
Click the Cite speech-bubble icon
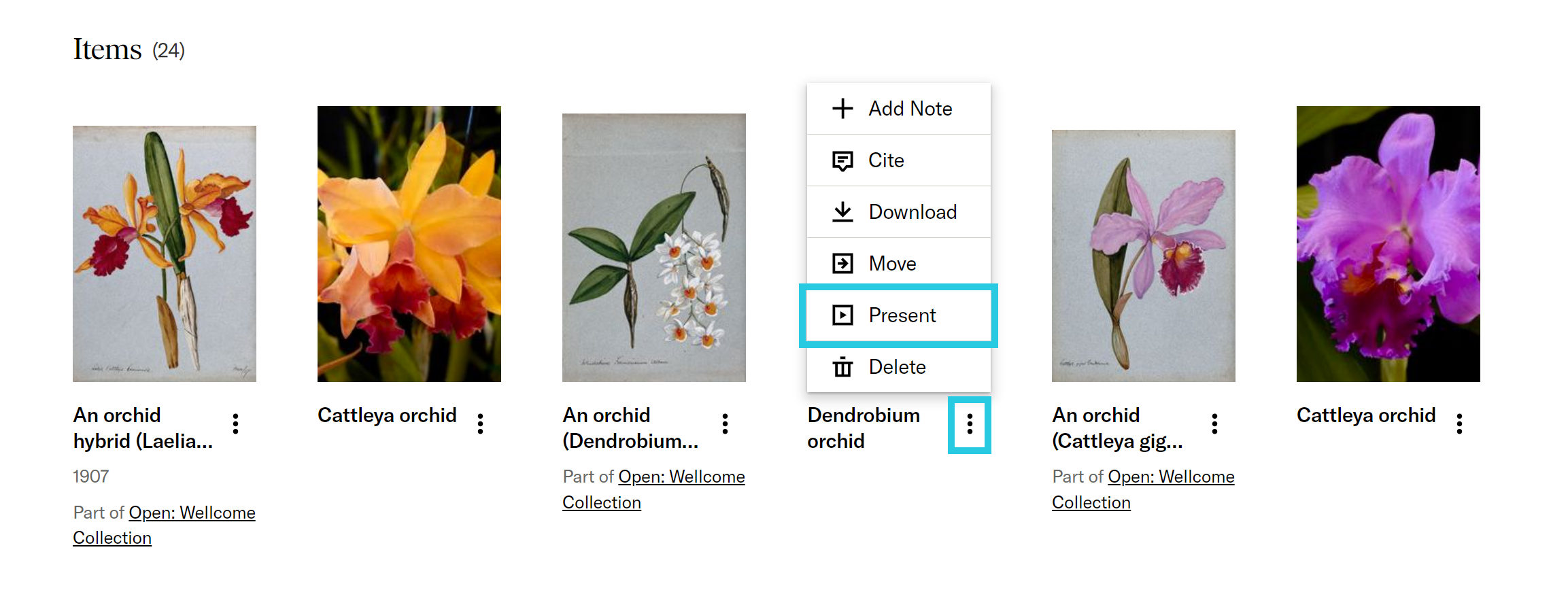click(842, 161)
